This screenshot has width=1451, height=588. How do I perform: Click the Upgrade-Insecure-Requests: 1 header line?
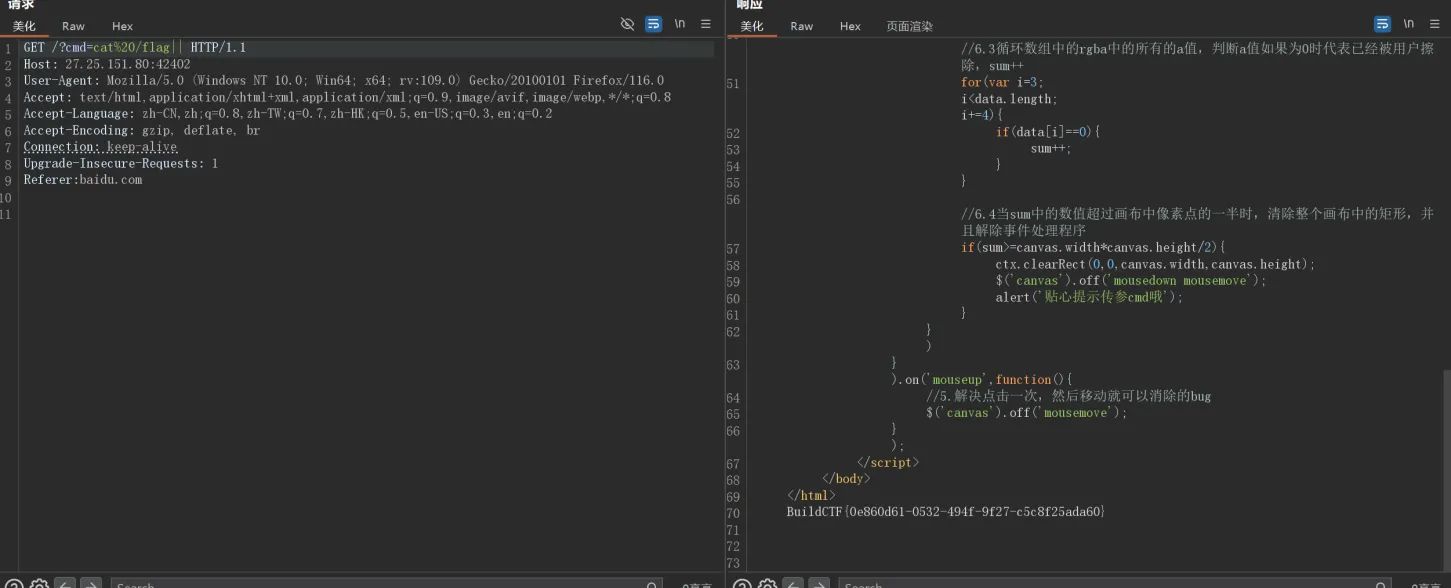(x=121, y=163)
